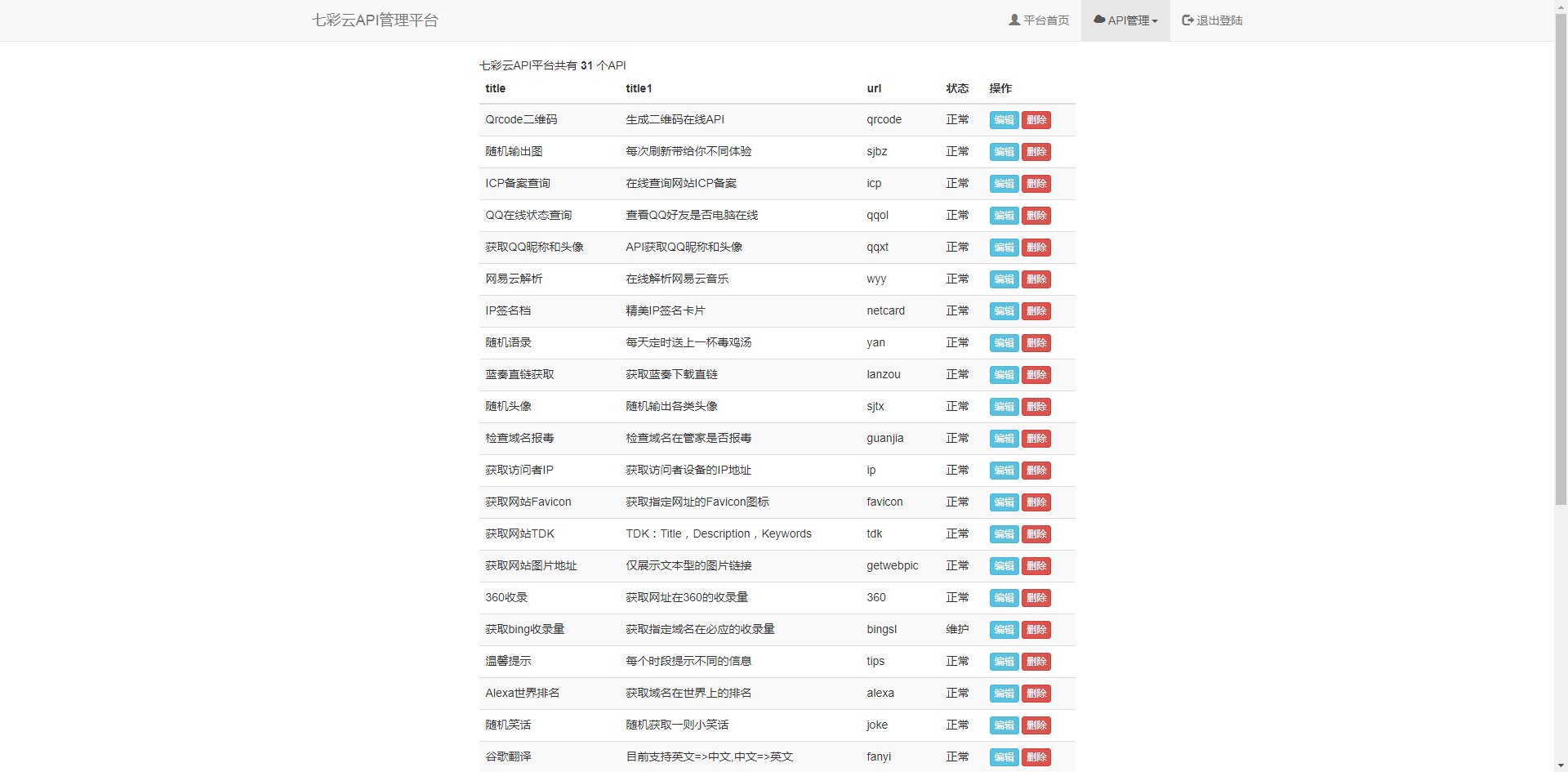Image resolution: width=1568 pixels, height=772 pixels.
Task: Delete the QQ在线状态查询 API entry
Action: 1036,216
